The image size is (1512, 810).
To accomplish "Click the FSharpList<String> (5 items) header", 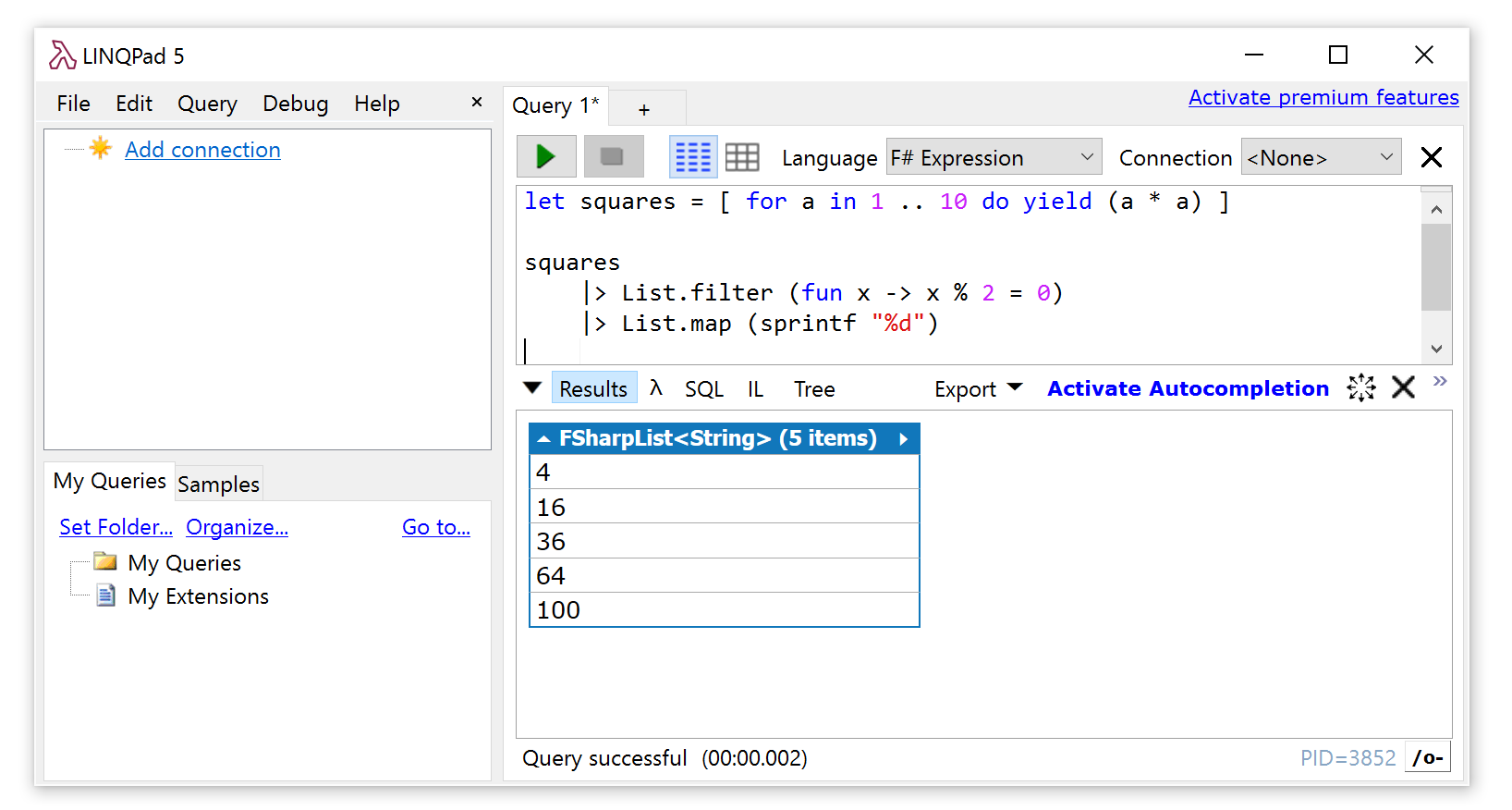I will pyautogui.click(x=724, y=438).
